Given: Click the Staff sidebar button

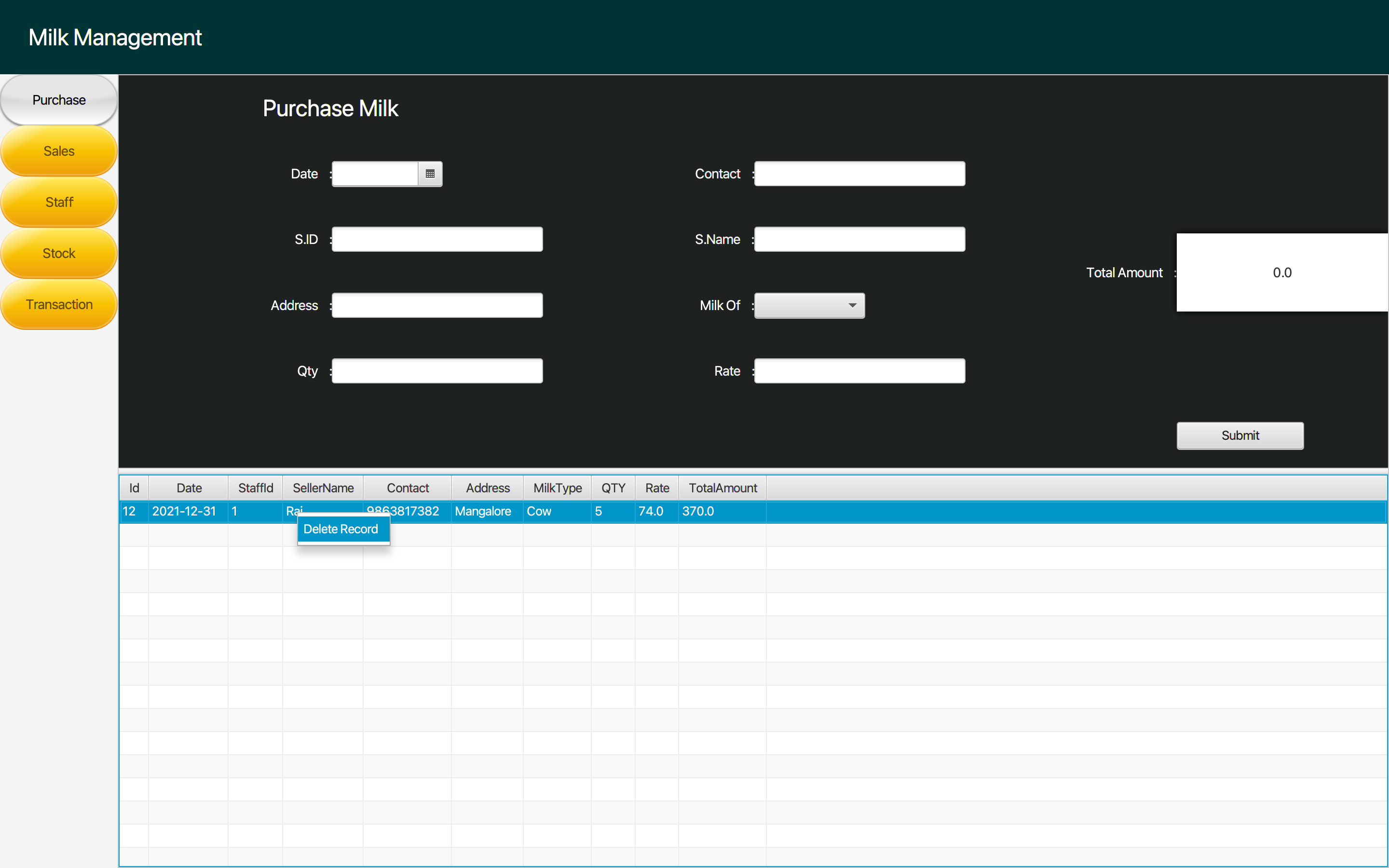Looking at the screenshot, I should coord(58,202).
